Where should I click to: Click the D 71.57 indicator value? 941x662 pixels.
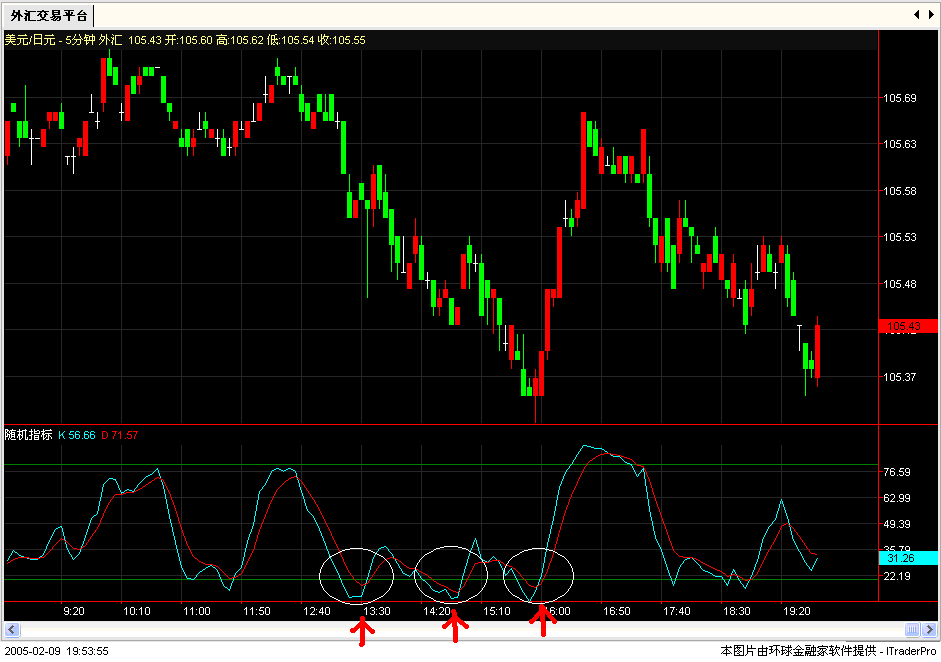coord(119,435)
